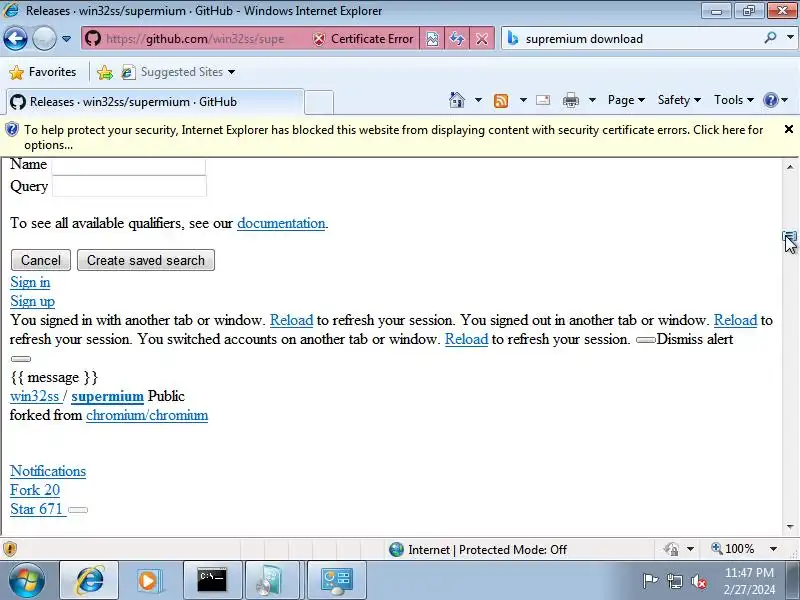Click the Dismiss alert button
Screen dimensions: 800x600
point(646,340)
